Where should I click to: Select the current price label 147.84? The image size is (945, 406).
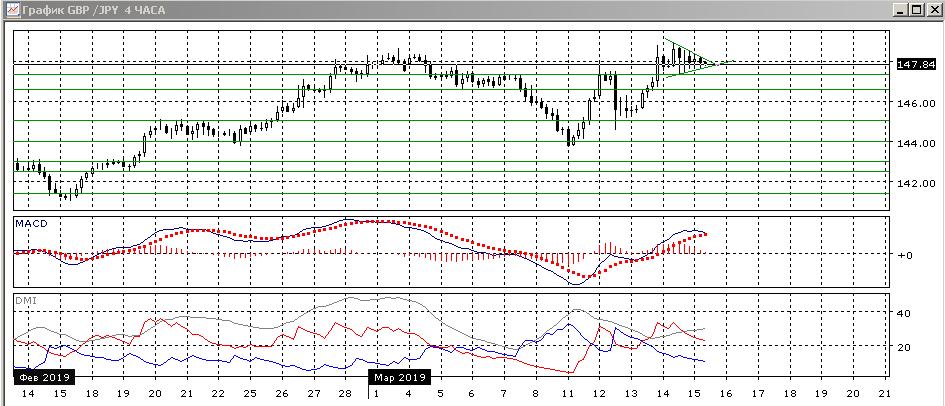[916, 65]
